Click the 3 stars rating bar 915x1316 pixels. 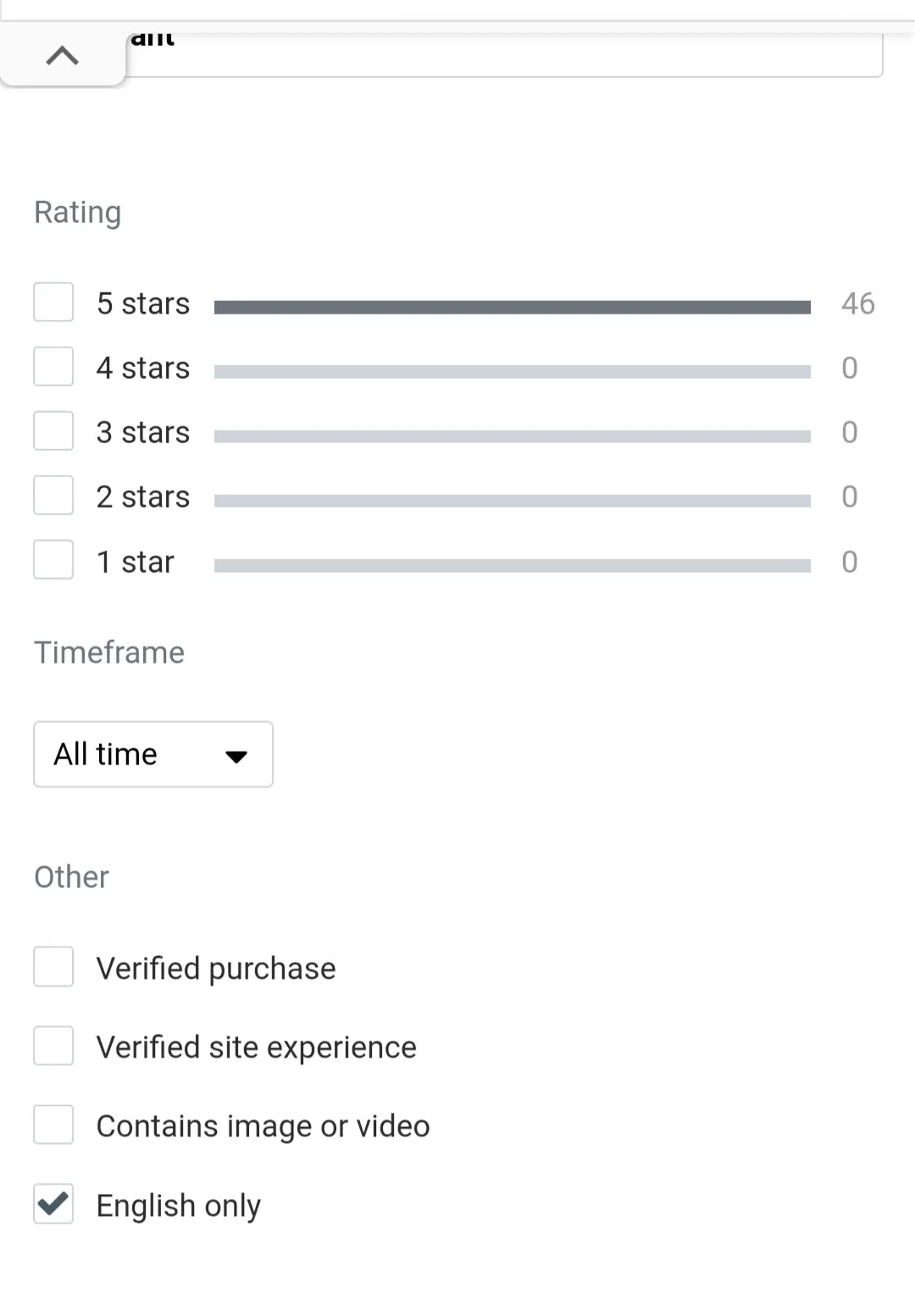click(x=513, y=436)
